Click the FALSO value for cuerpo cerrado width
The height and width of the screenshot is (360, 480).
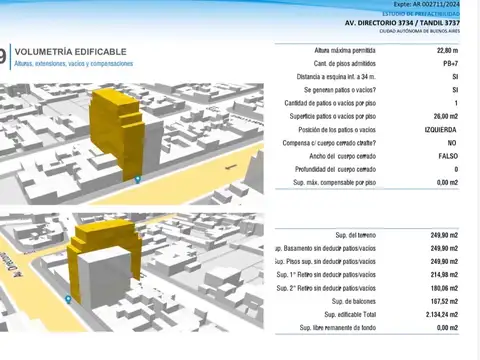click(448, 156)
